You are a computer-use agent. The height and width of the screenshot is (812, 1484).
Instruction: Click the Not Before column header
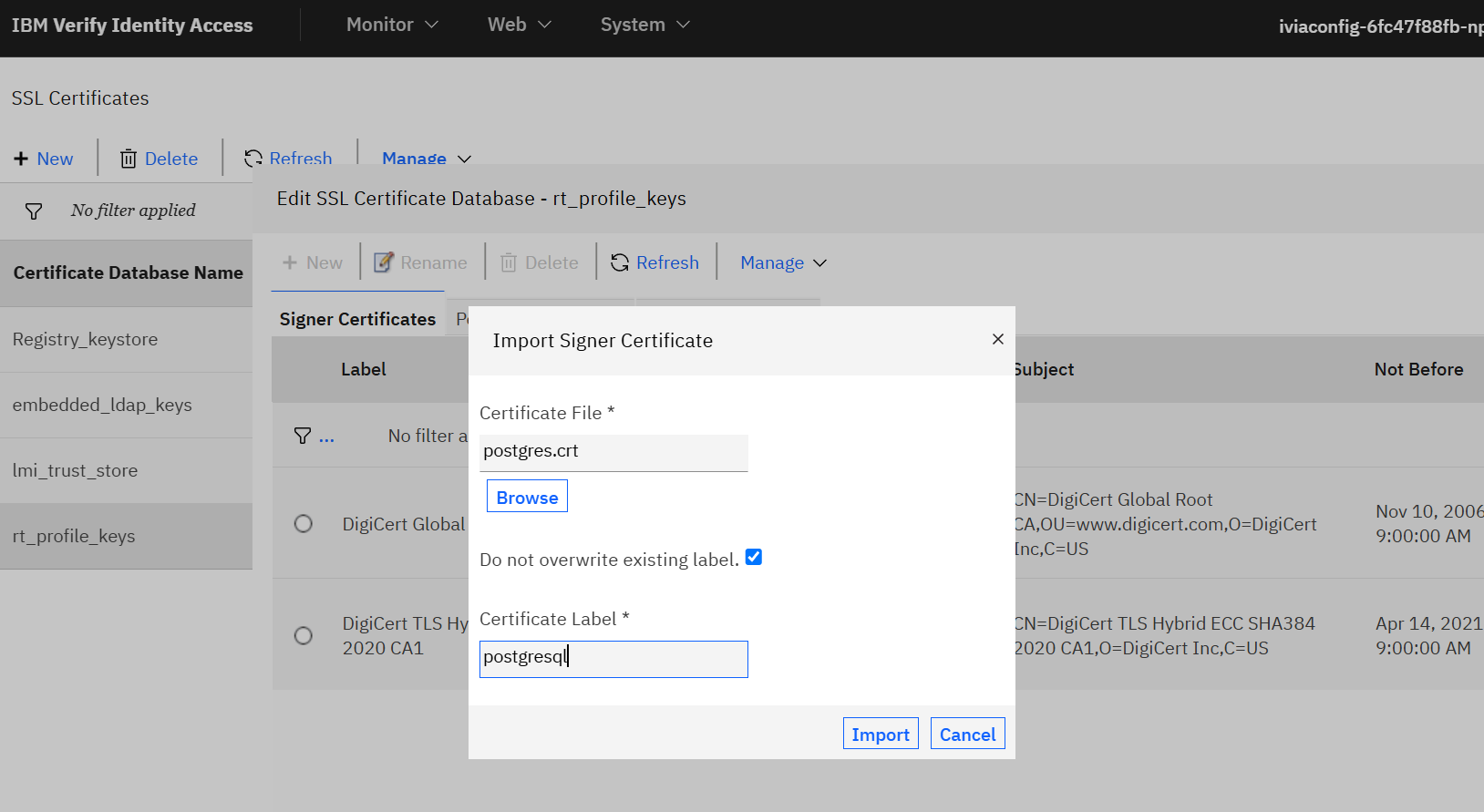coord(1418,369)
